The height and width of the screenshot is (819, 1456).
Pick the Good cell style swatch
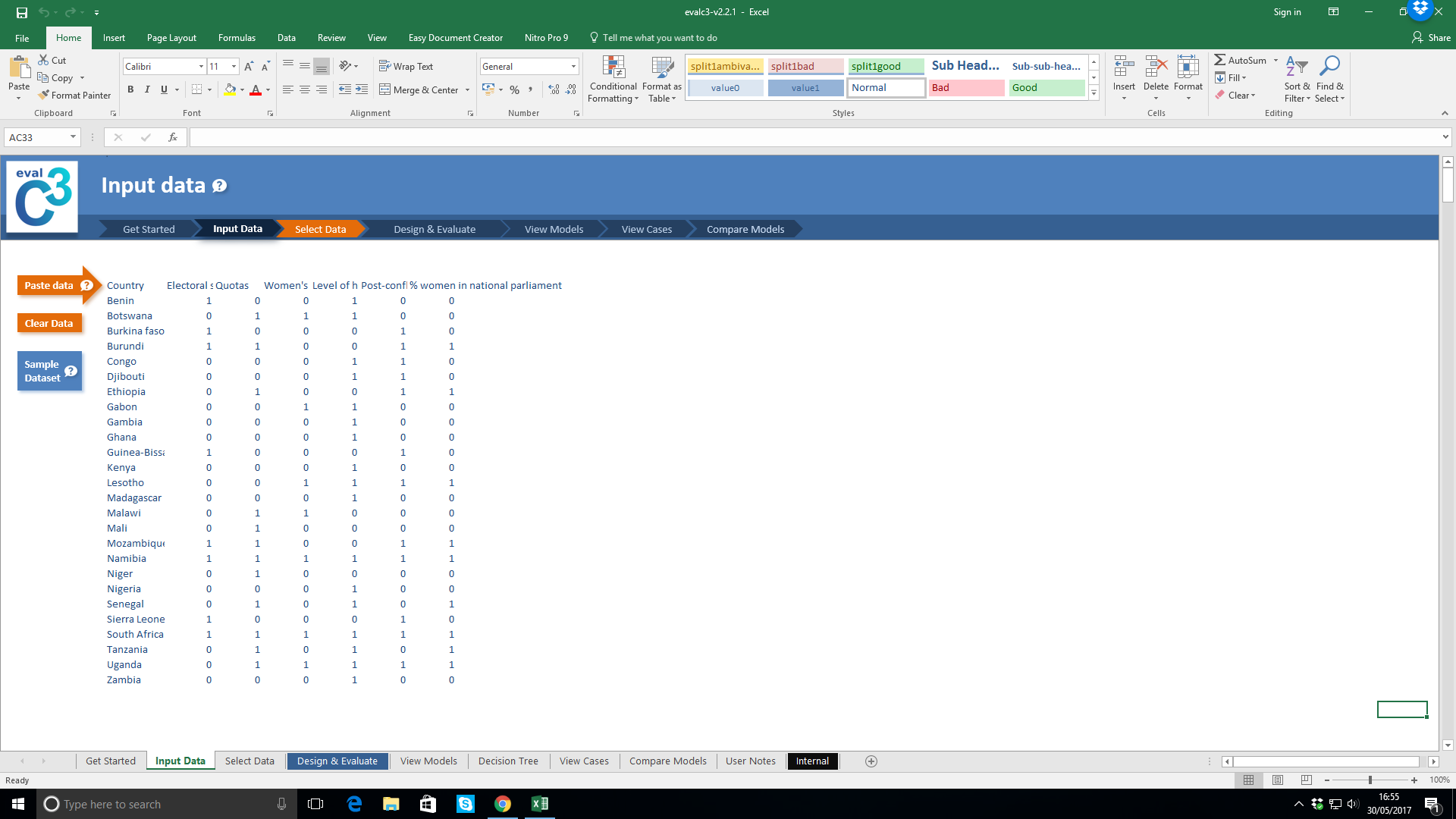point(1046,88)
